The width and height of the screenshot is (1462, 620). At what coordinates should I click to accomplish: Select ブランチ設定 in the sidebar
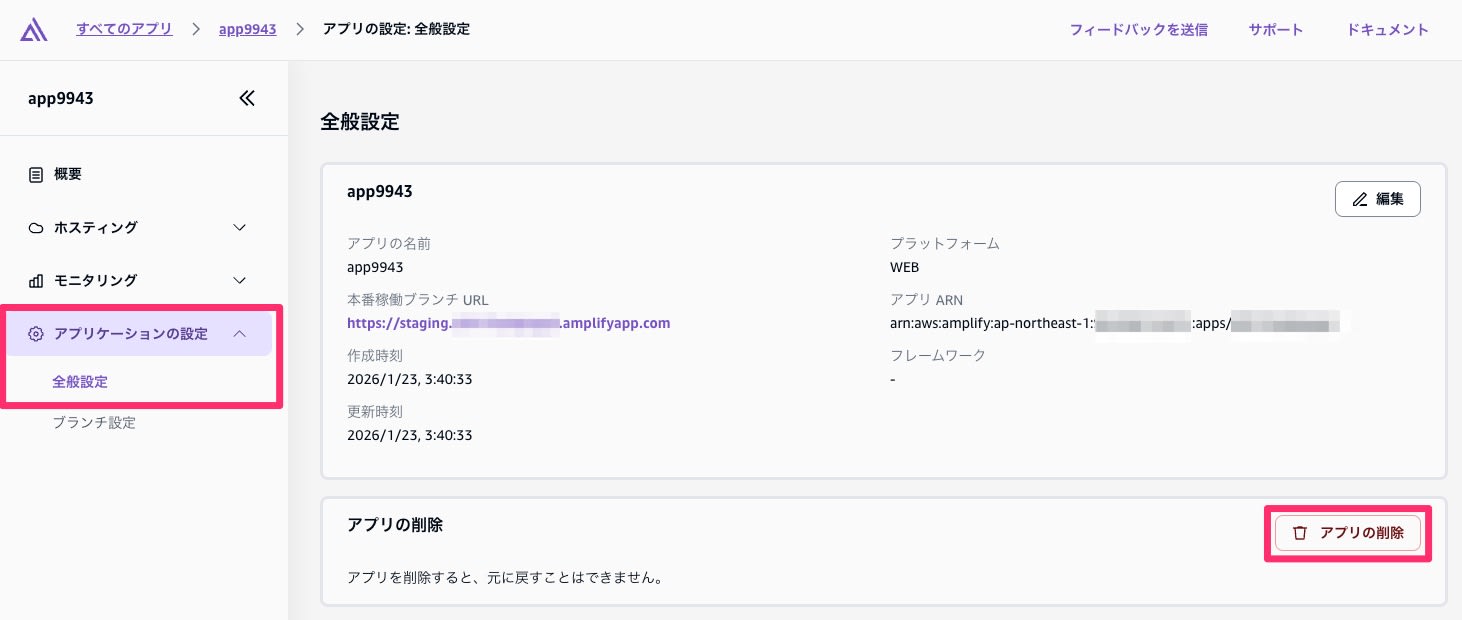[x=94, y=423]
